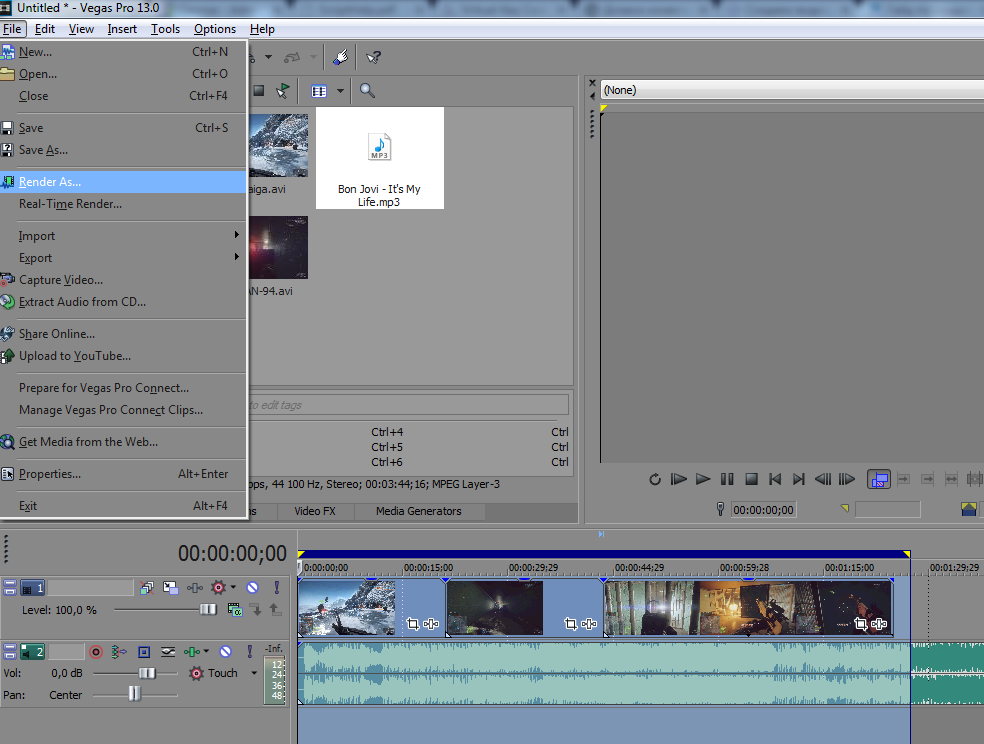Open the Edit menu
This screenshot has height=744, width=984.
45,29
